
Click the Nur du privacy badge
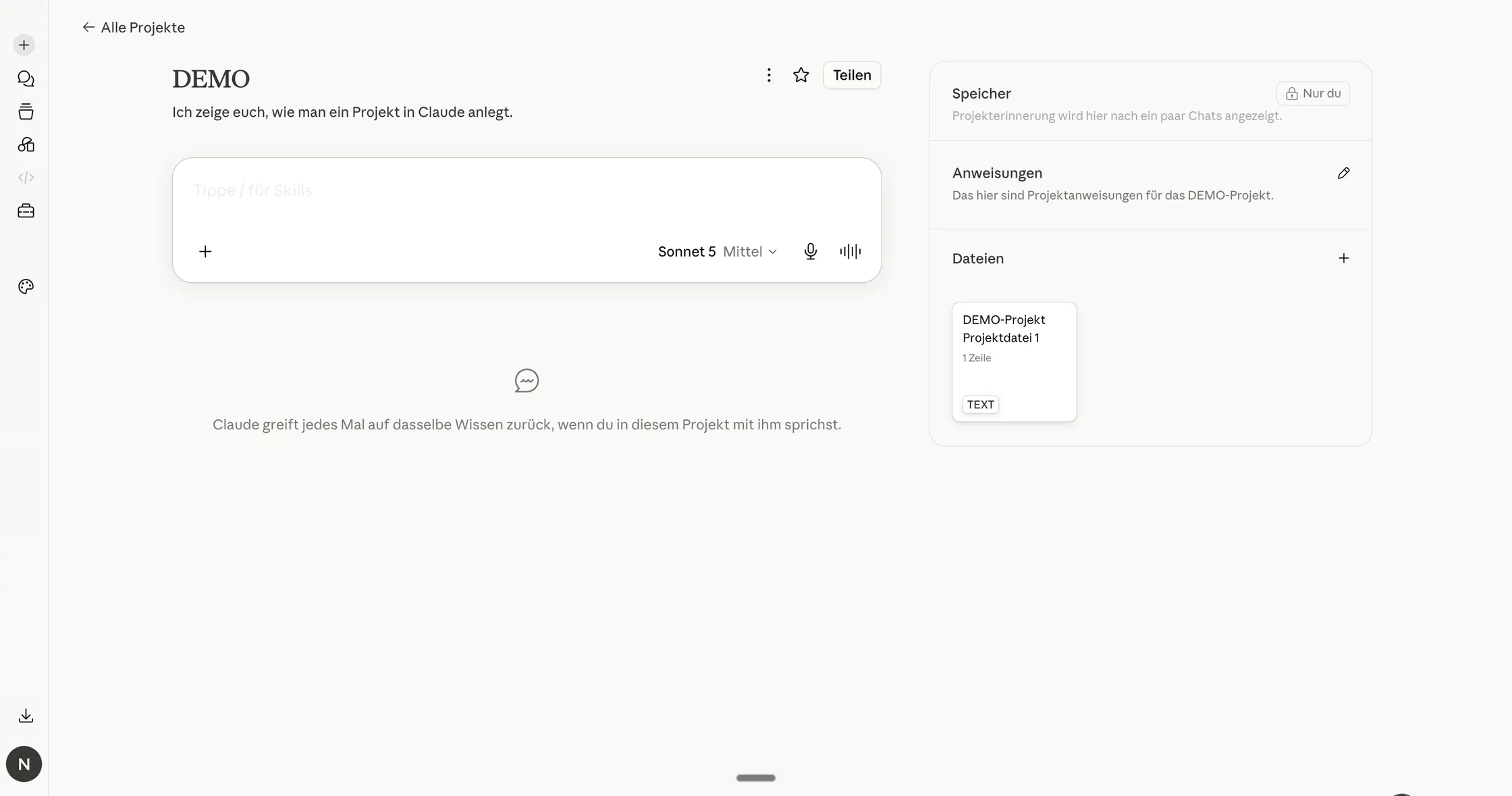point(1313,93)
